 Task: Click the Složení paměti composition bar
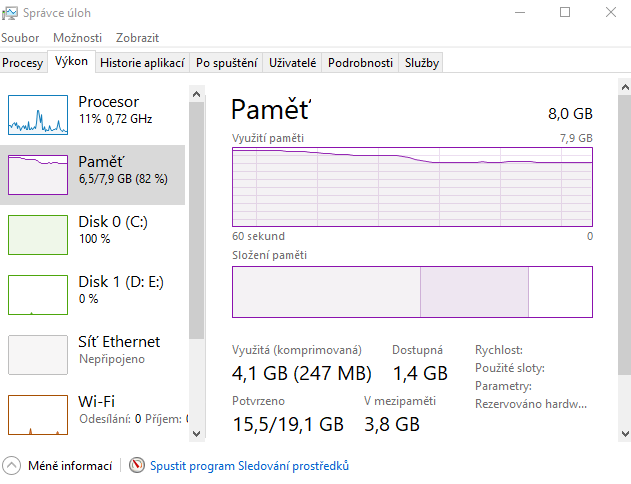pyautogui.click(x=412, y=292)
